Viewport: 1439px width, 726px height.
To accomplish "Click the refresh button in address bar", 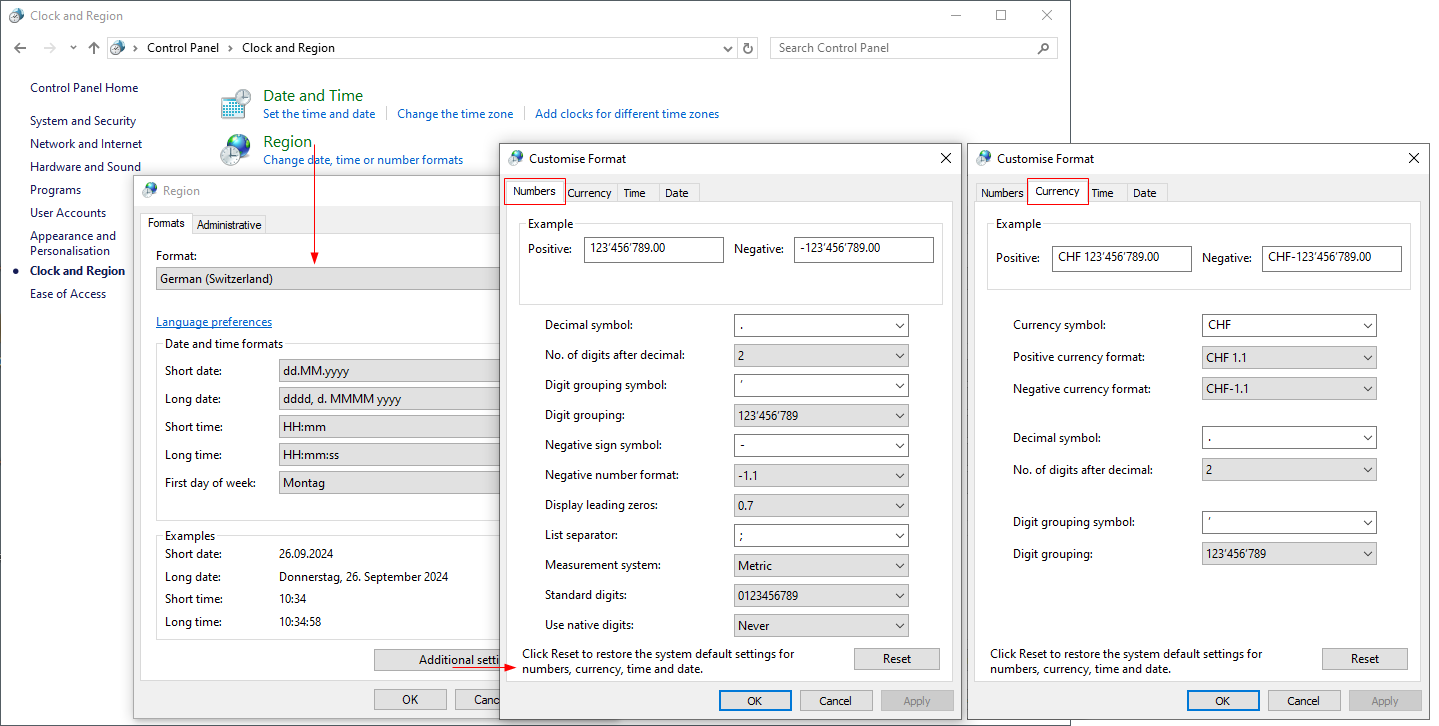I will tap(748, 48).
